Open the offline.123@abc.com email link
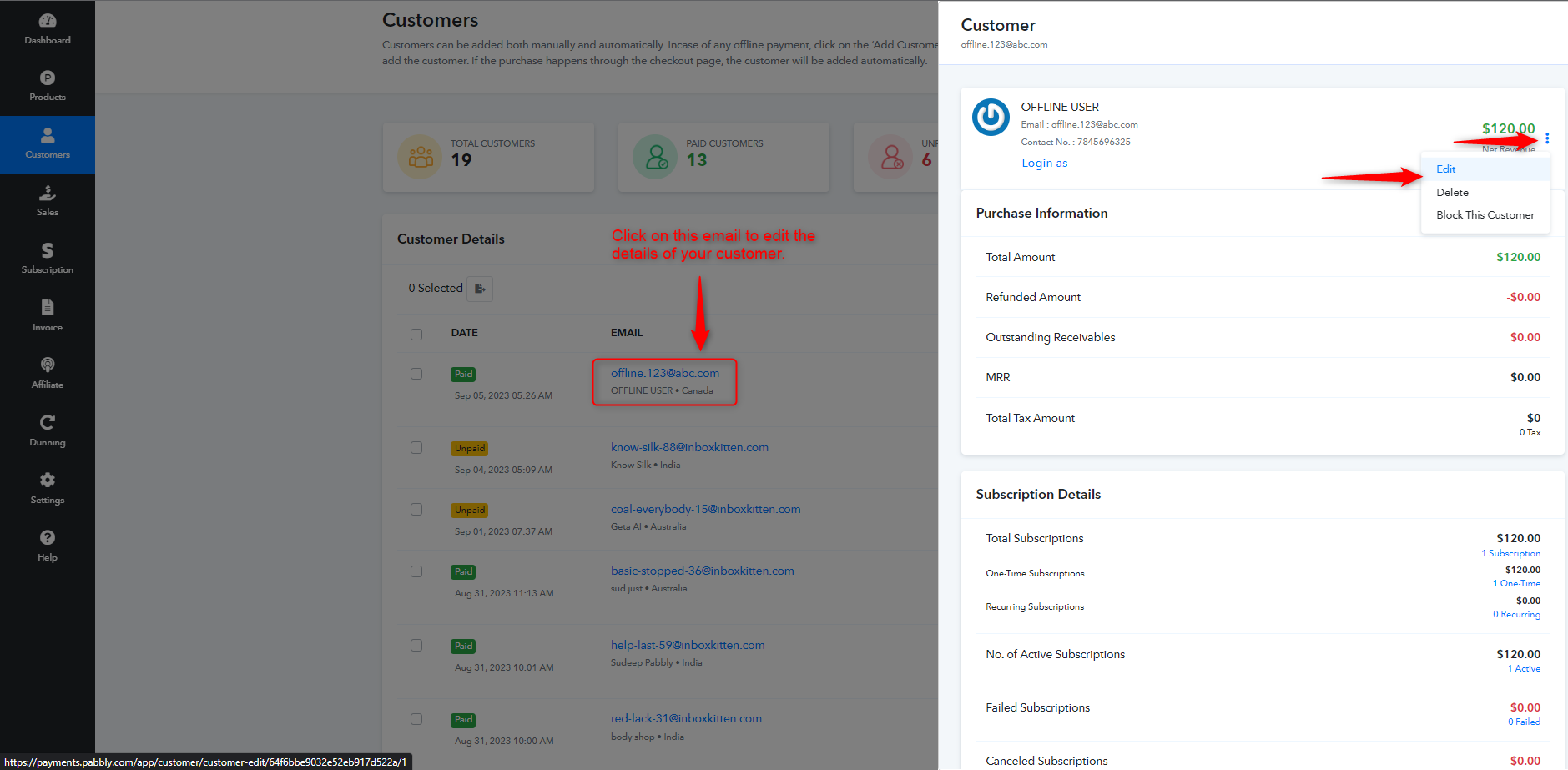Screen dimensions: 1568x770 click(x=665, y=373)
